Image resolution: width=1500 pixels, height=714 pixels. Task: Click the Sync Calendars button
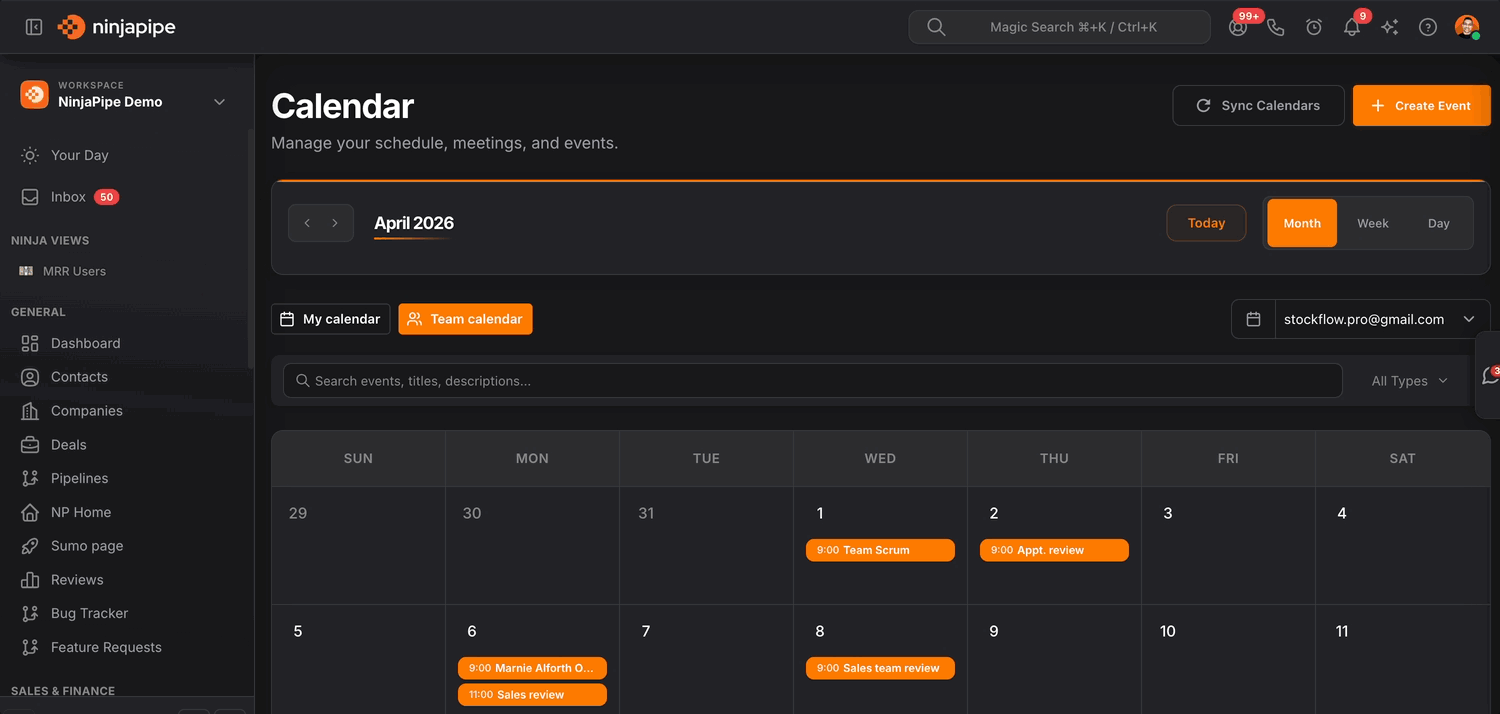coord(1258,105)
